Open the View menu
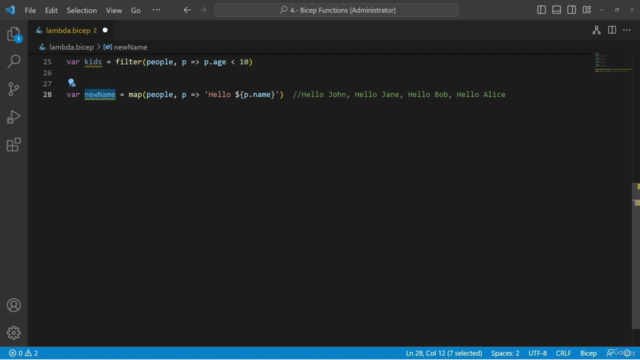640x360 pixels. pos(114,10)
